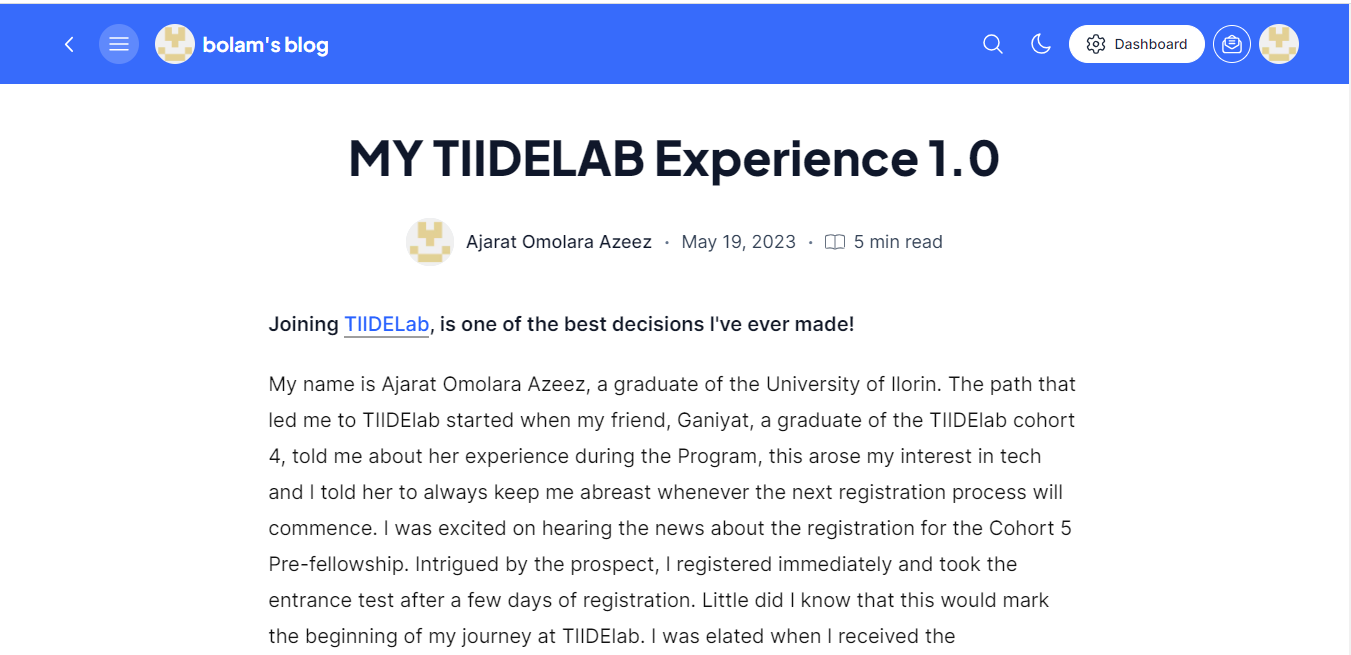1351x655 pixels.
Task: Click the blog logo avatar beside bolam's blog
Action: pyautogui.click(x=175, y=44)
